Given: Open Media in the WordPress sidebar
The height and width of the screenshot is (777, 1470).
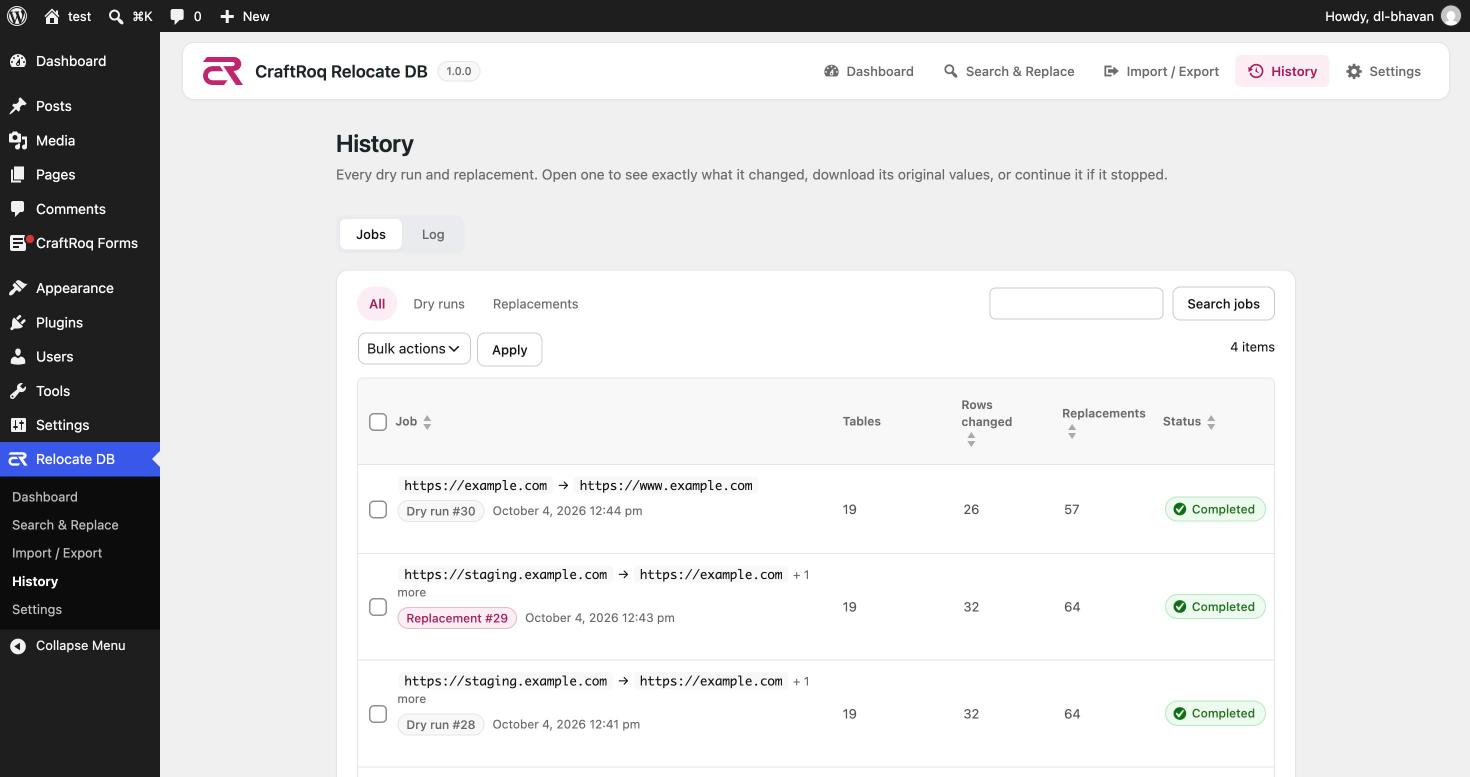Looking at the screenshot, I should click(80, 140).
